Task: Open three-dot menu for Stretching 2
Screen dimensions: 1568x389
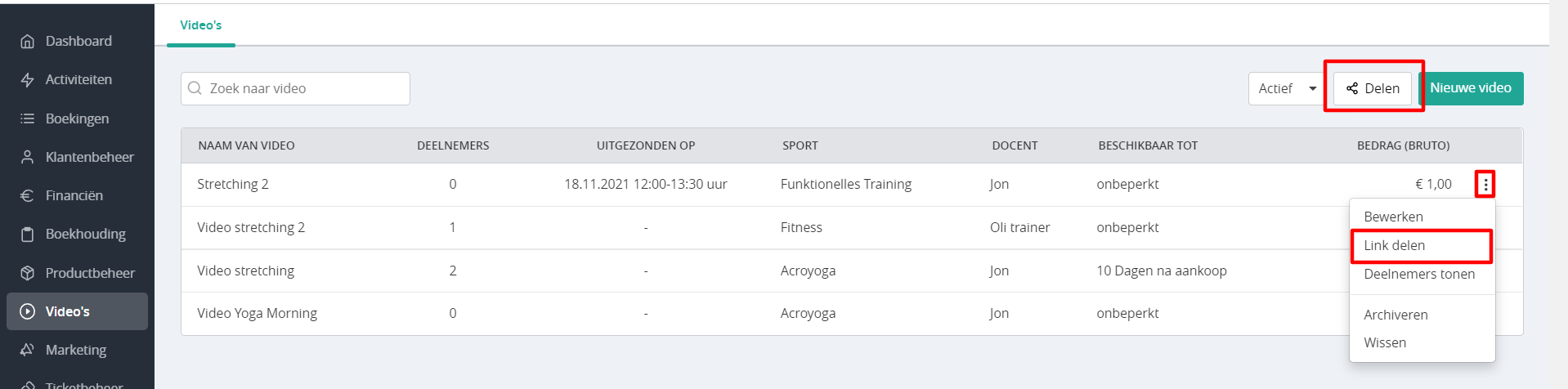Action: [1485, 185]
